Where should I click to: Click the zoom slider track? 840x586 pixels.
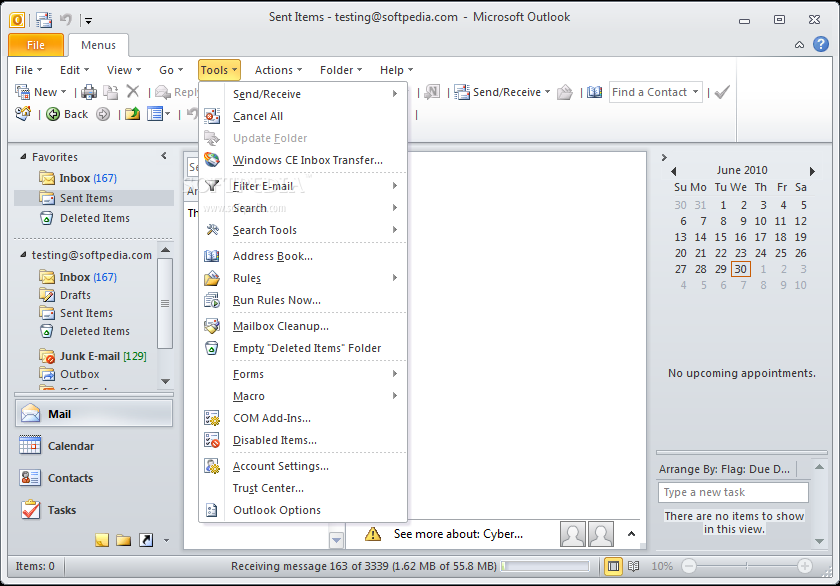(x=747, y=566)
